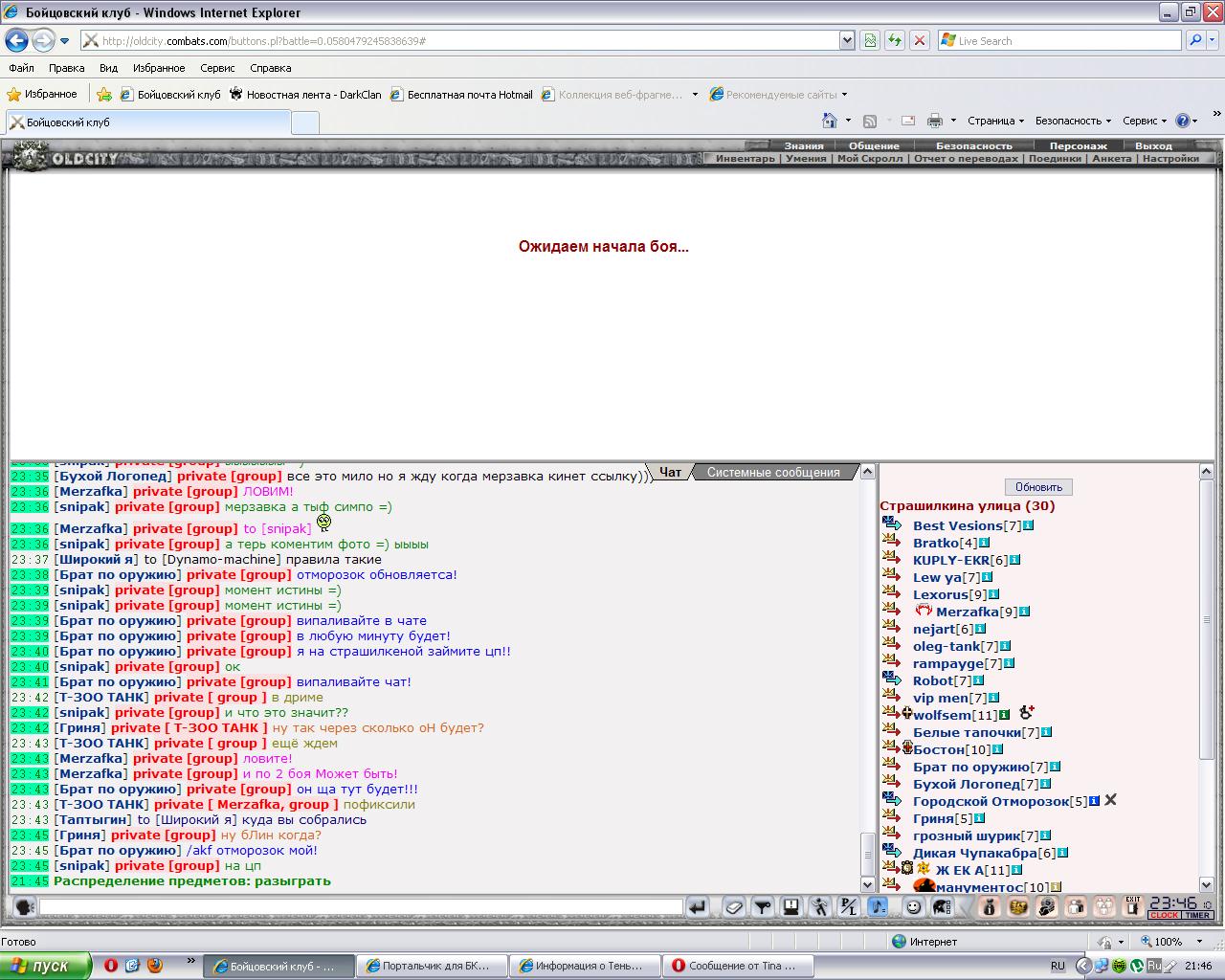Image resolution: width=1225 pixels, height=980 pixels.
Task: Open info icon next to Гриня[5]
Action: [x=980, y=818]
